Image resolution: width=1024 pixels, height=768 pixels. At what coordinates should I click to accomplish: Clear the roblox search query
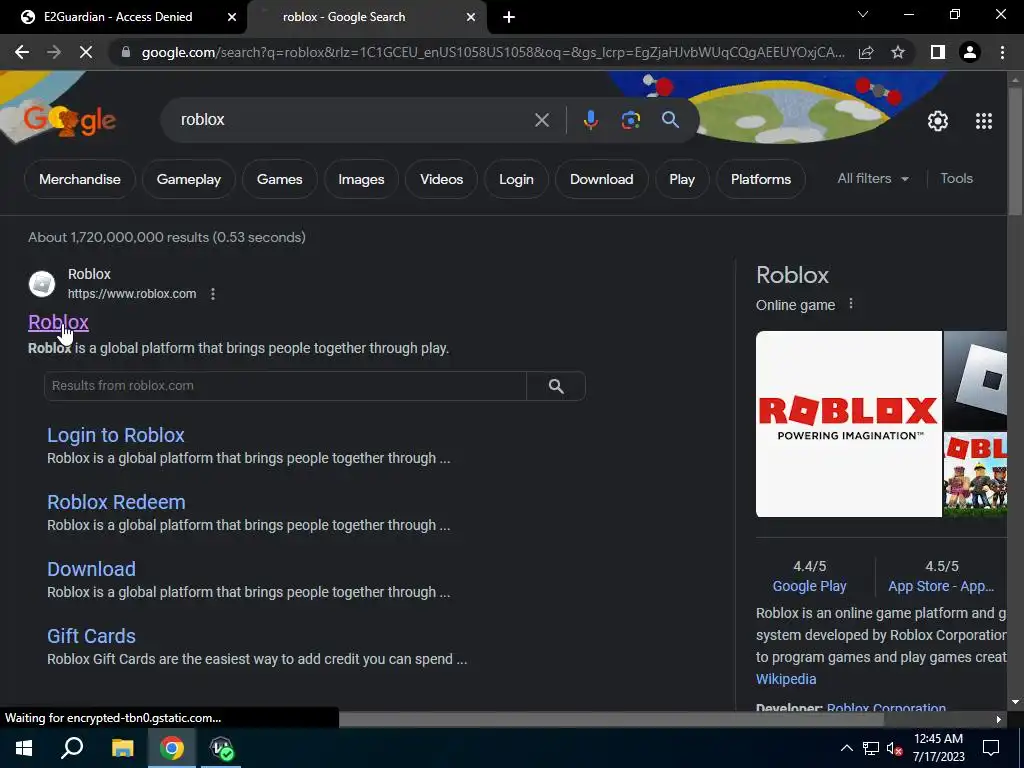pyautogui.click(x=541, y=120)
